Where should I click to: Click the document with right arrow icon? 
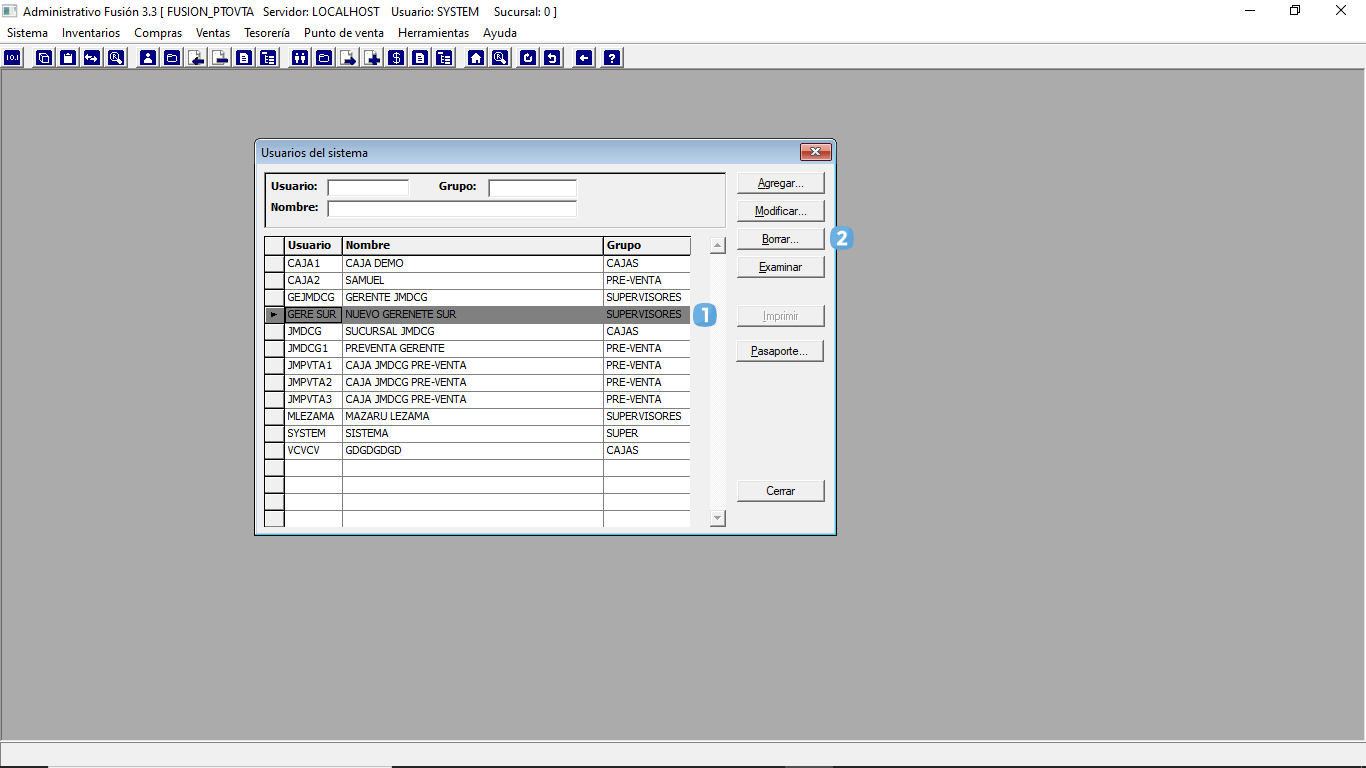coord(348,57)
